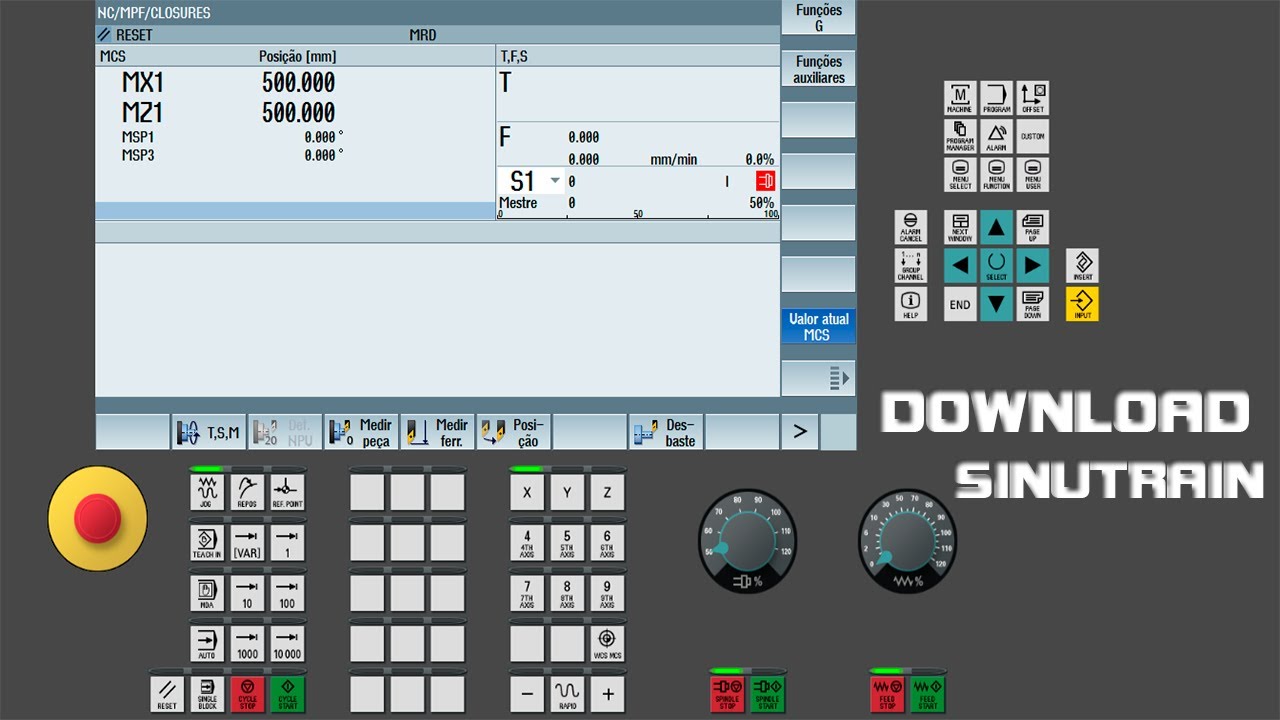Select the Y axis key
Image resolution: width=1280 pixels, height=720 pixels.
tap(567, 492)
